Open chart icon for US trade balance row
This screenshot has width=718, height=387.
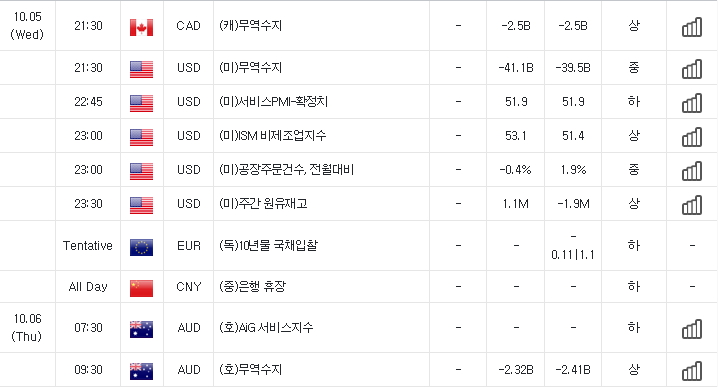[692, 69]
